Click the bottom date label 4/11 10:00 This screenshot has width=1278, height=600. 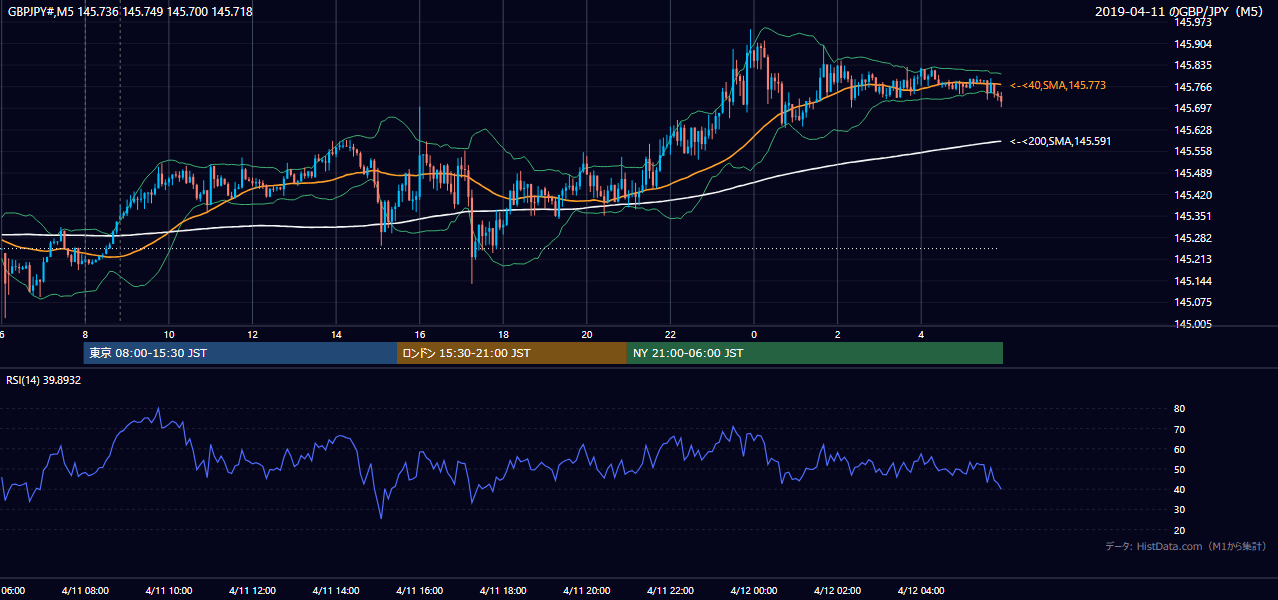[169, 590]
